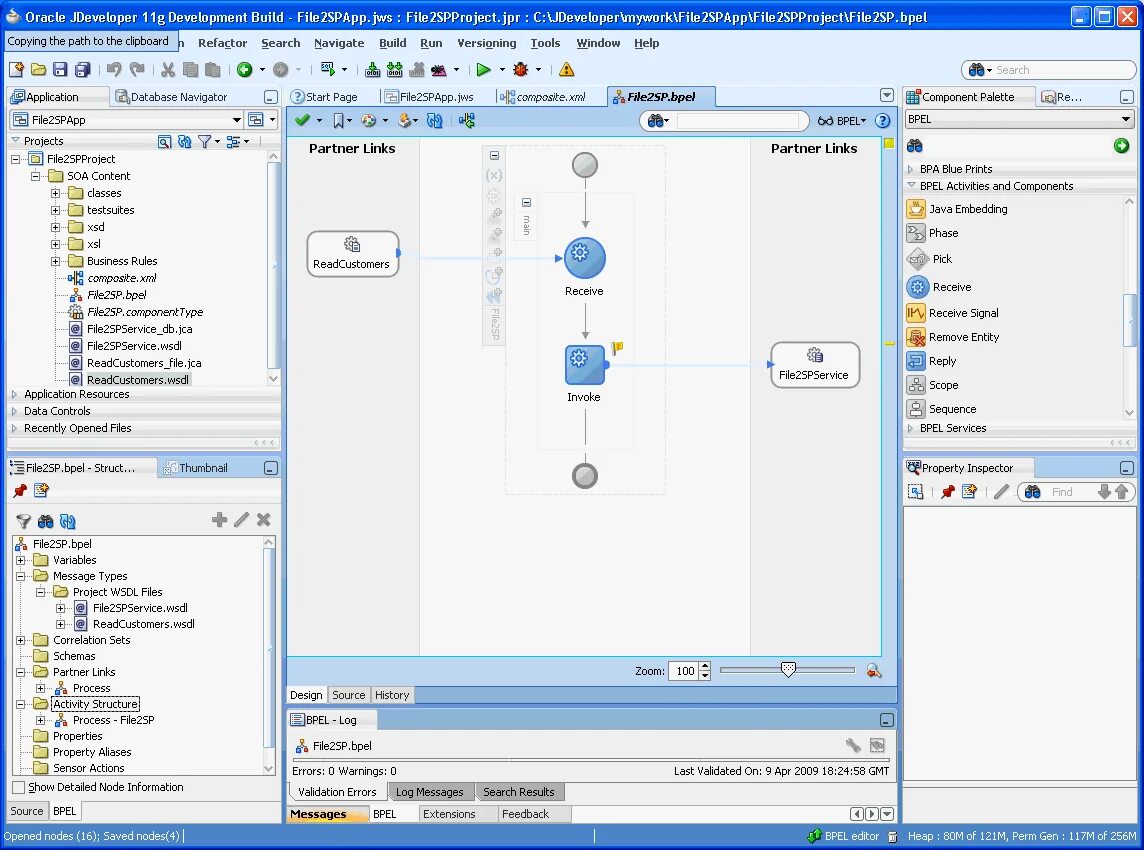The image size is (1144, 850).
Task: Click the red Debug bug icon
Action: point(521,69)
